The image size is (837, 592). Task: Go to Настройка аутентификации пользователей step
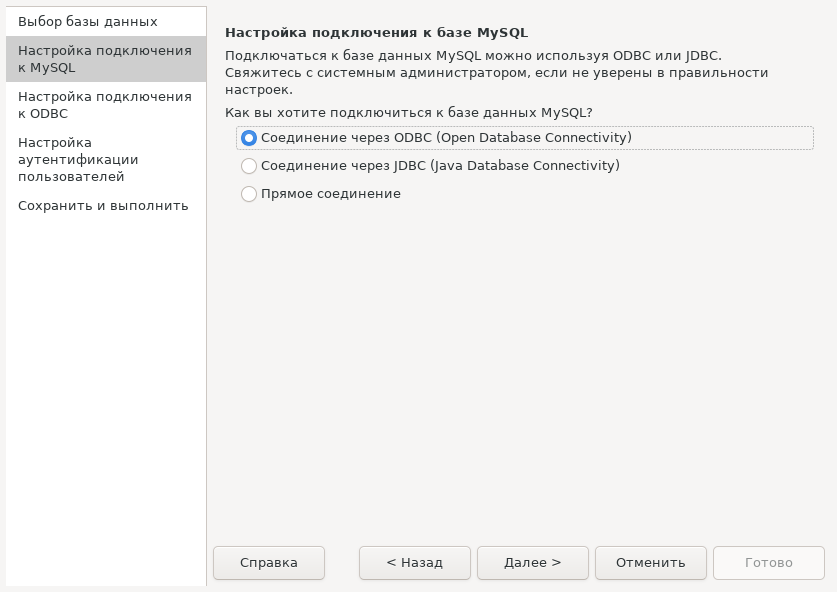click(106, 160)
